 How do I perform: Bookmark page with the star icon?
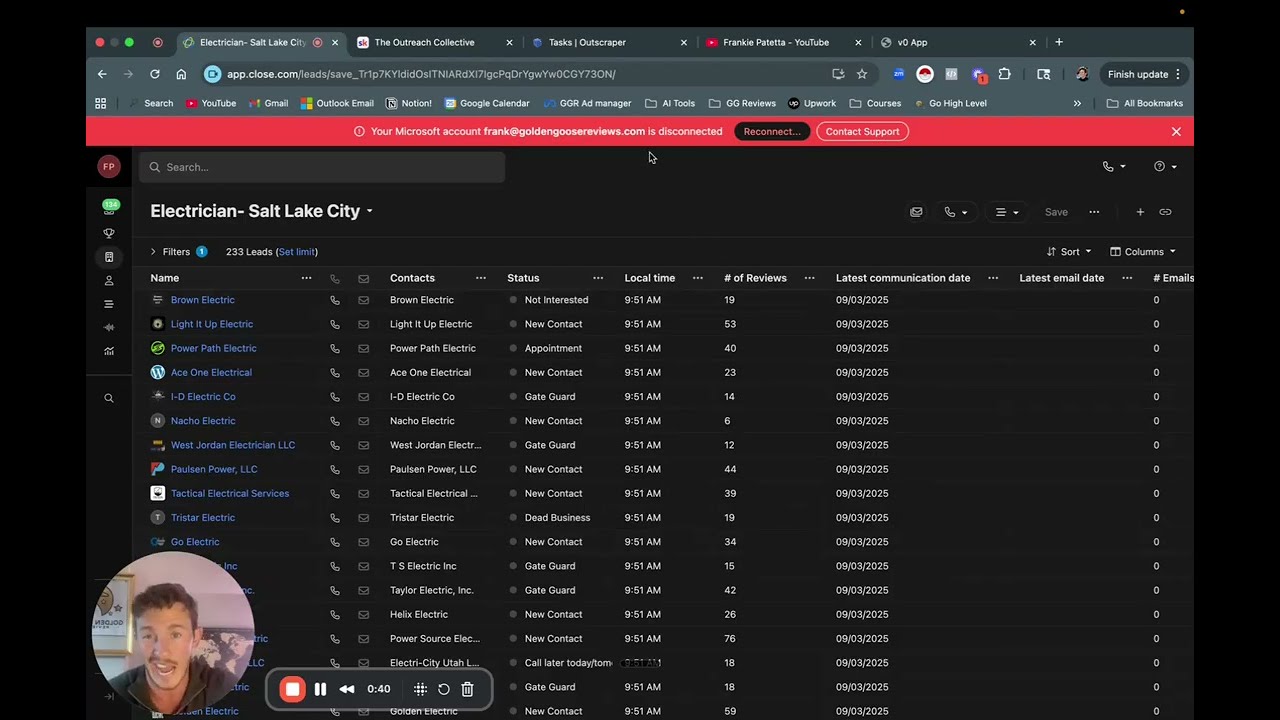coord(862,74)
